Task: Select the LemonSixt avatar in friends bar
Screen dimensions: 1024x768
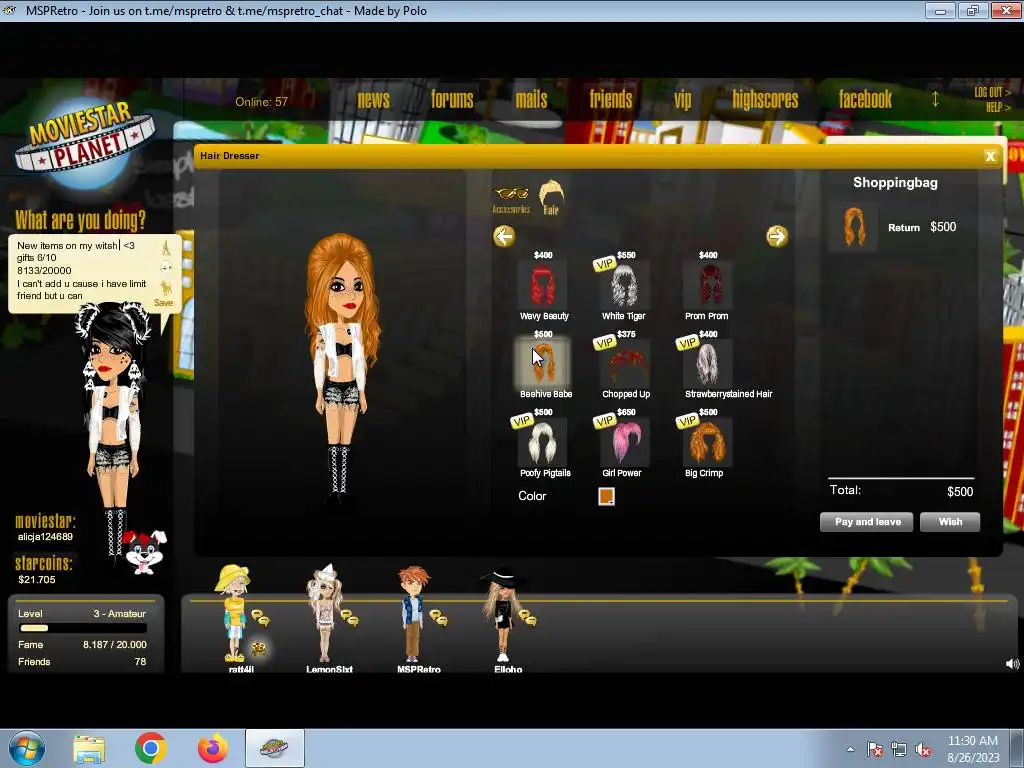Action: tap(324, 613)
